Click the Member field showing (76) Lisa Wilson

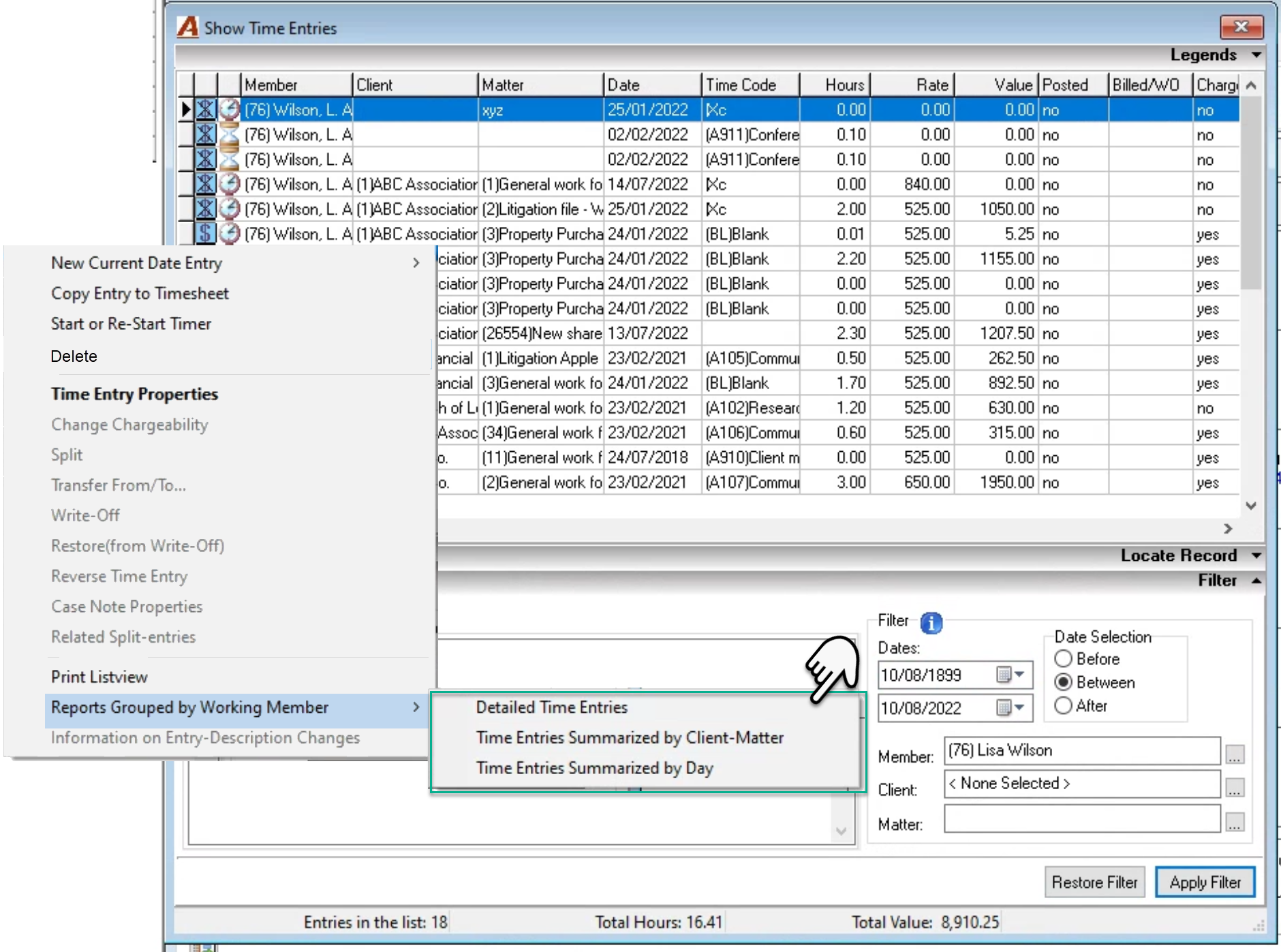(x=1082, y=750)
